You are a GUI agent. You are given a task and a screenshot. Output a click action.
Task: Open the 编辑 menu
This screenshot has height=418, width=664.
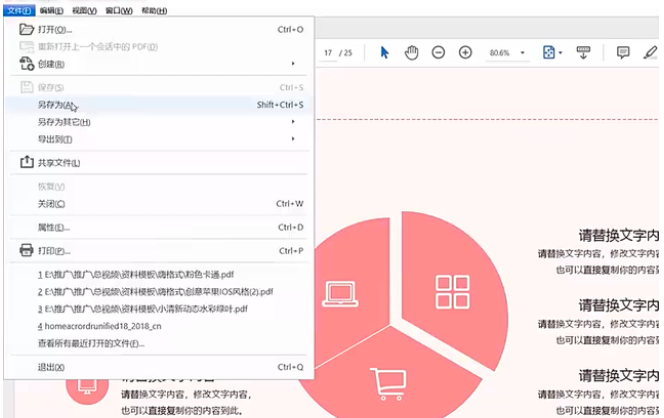pos(52,11)
